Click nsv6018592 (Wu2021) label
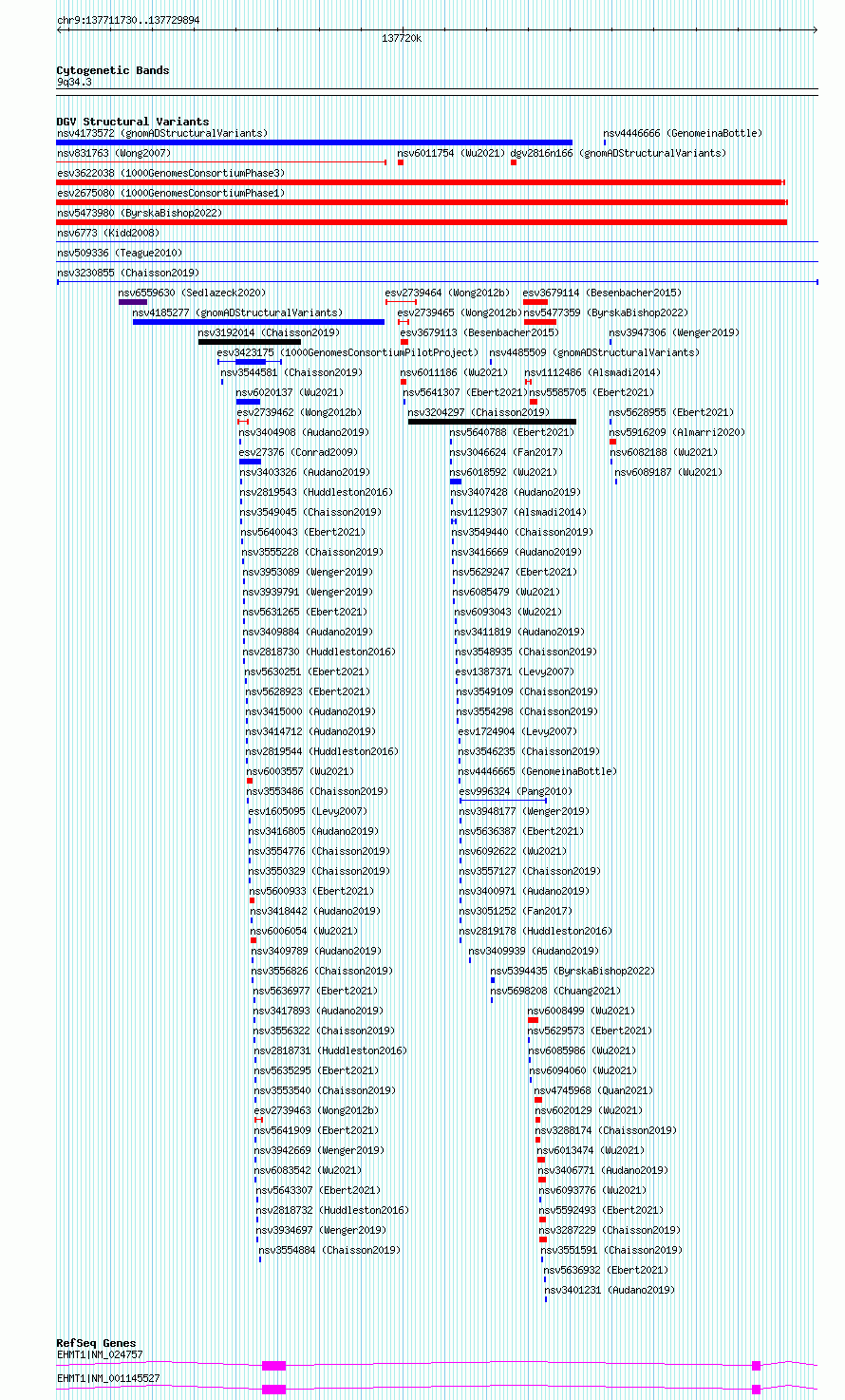The height and width of the screenshot is (1400, 845). [503, 473]
